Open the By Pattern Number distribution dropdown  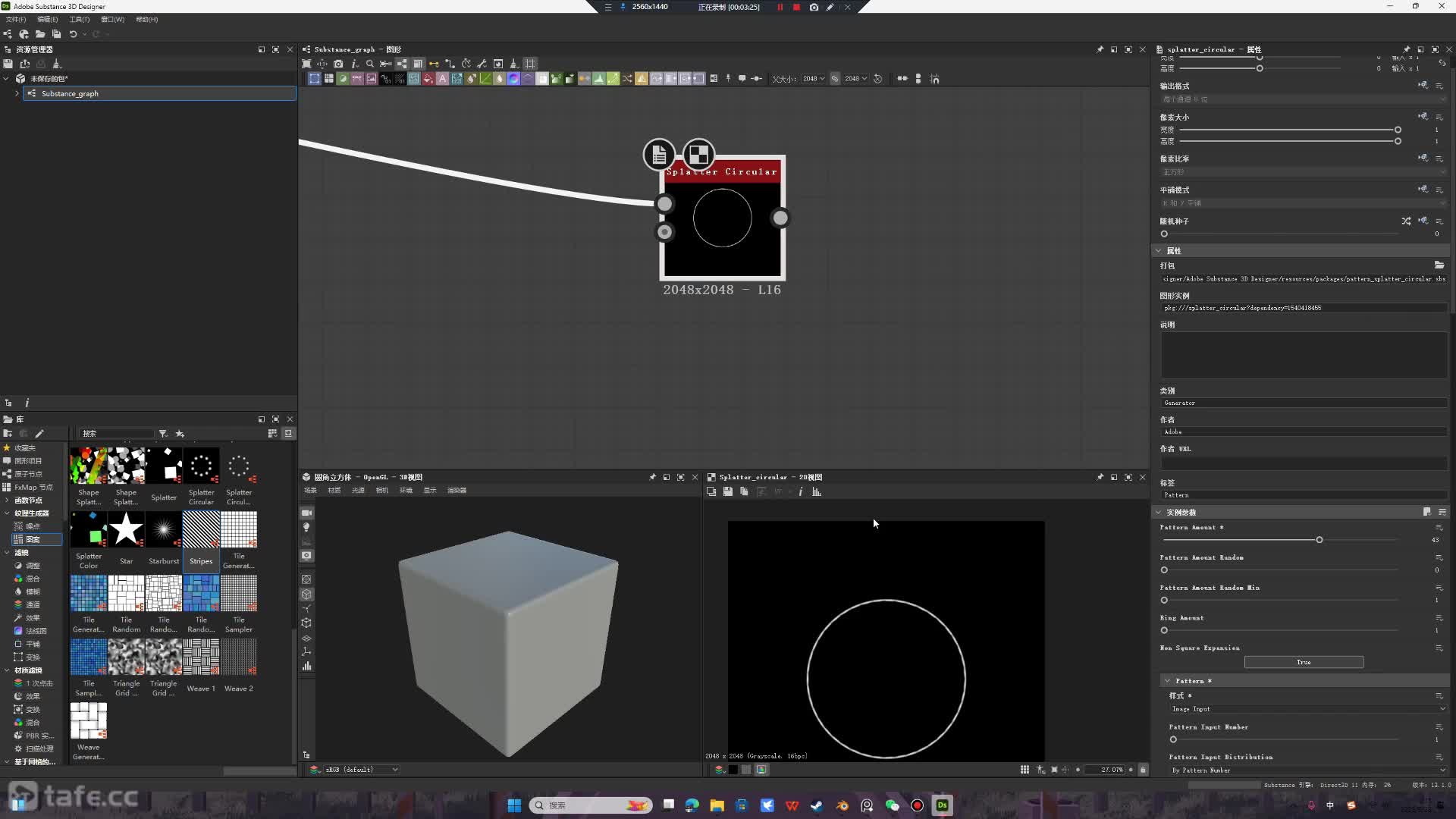[x=1307, y=770]
